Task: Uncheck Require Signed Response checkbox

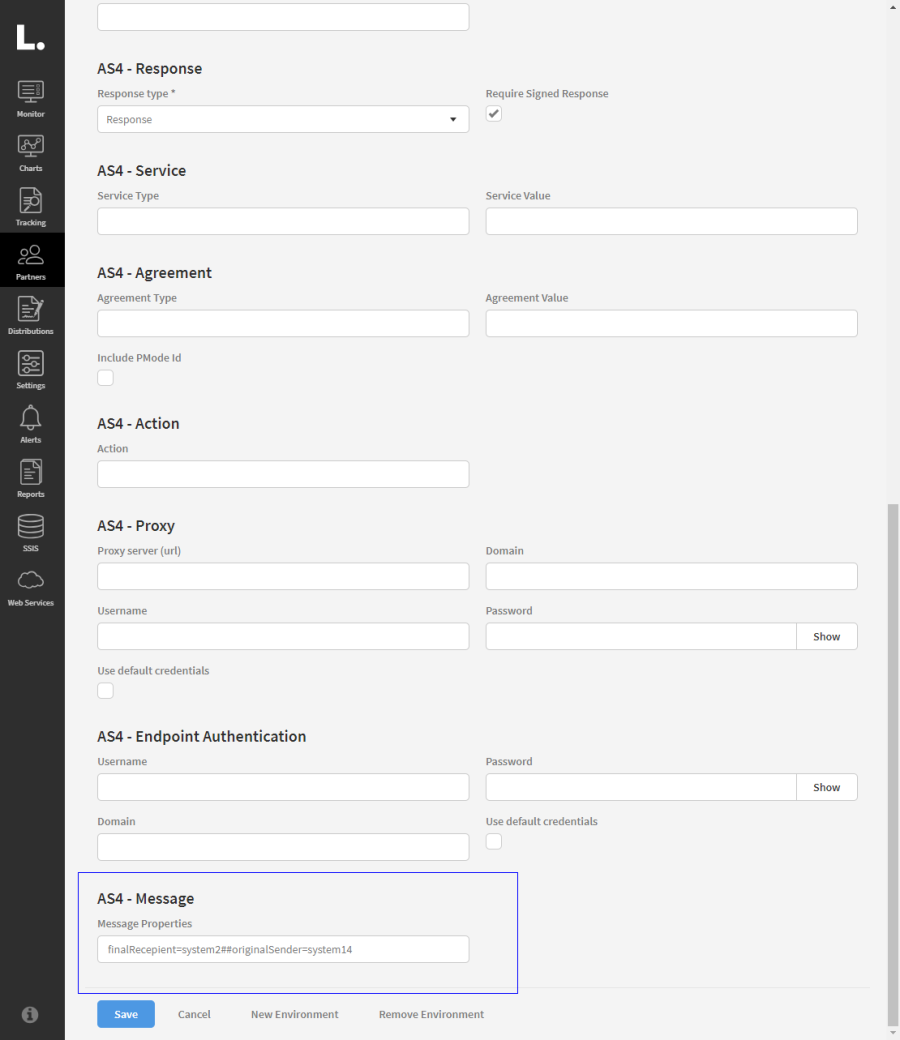Action: (494, 114)
